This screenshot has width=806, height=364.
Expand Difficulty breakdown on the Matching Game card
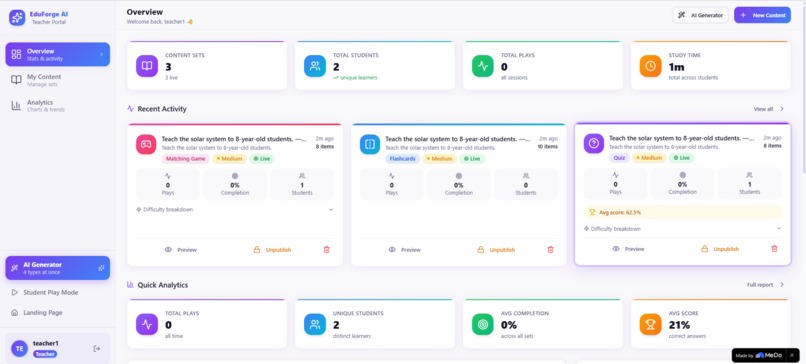234,210
